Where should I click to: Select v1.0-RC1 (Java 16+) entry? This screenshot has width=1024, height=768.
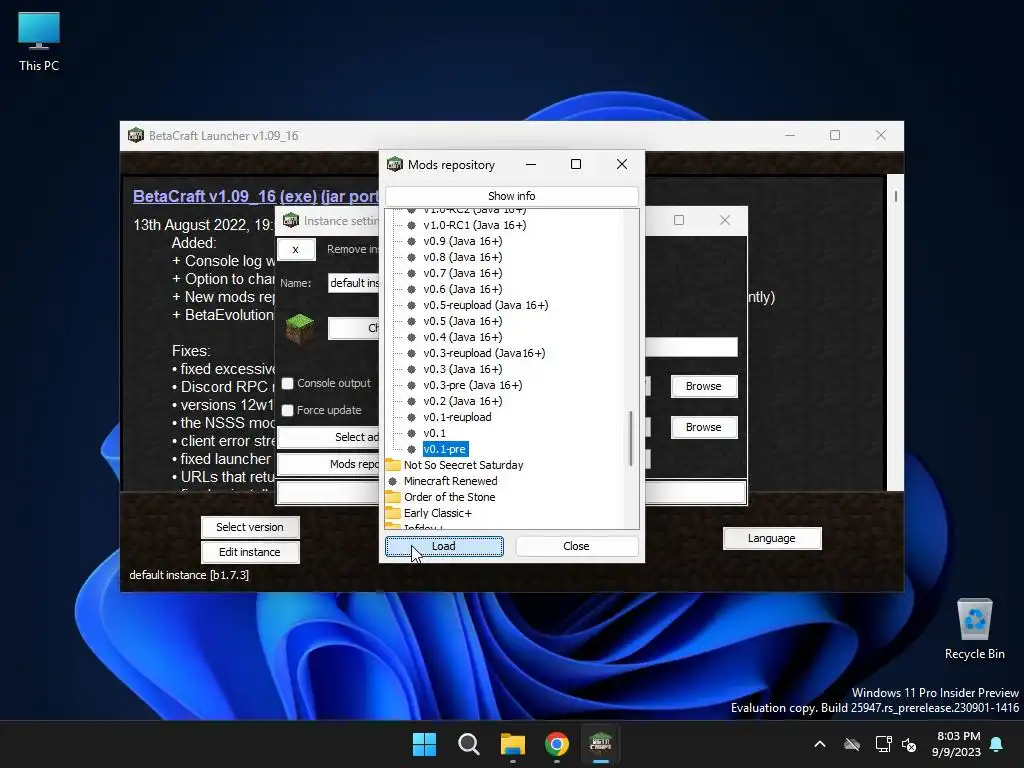475,225
